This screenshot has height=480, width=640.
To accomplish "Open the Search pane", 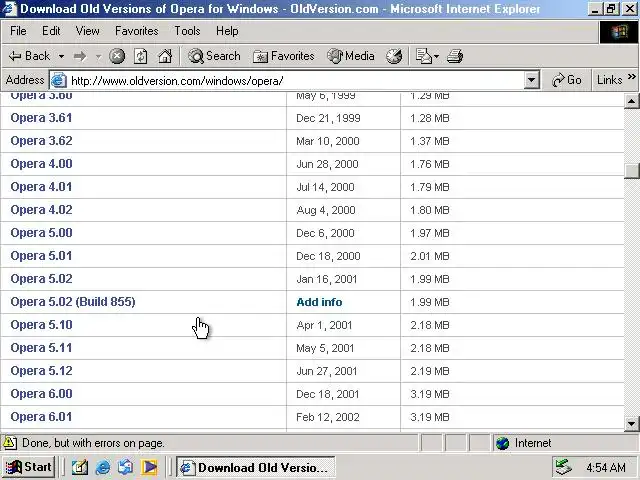I will [x=214, y=56].
